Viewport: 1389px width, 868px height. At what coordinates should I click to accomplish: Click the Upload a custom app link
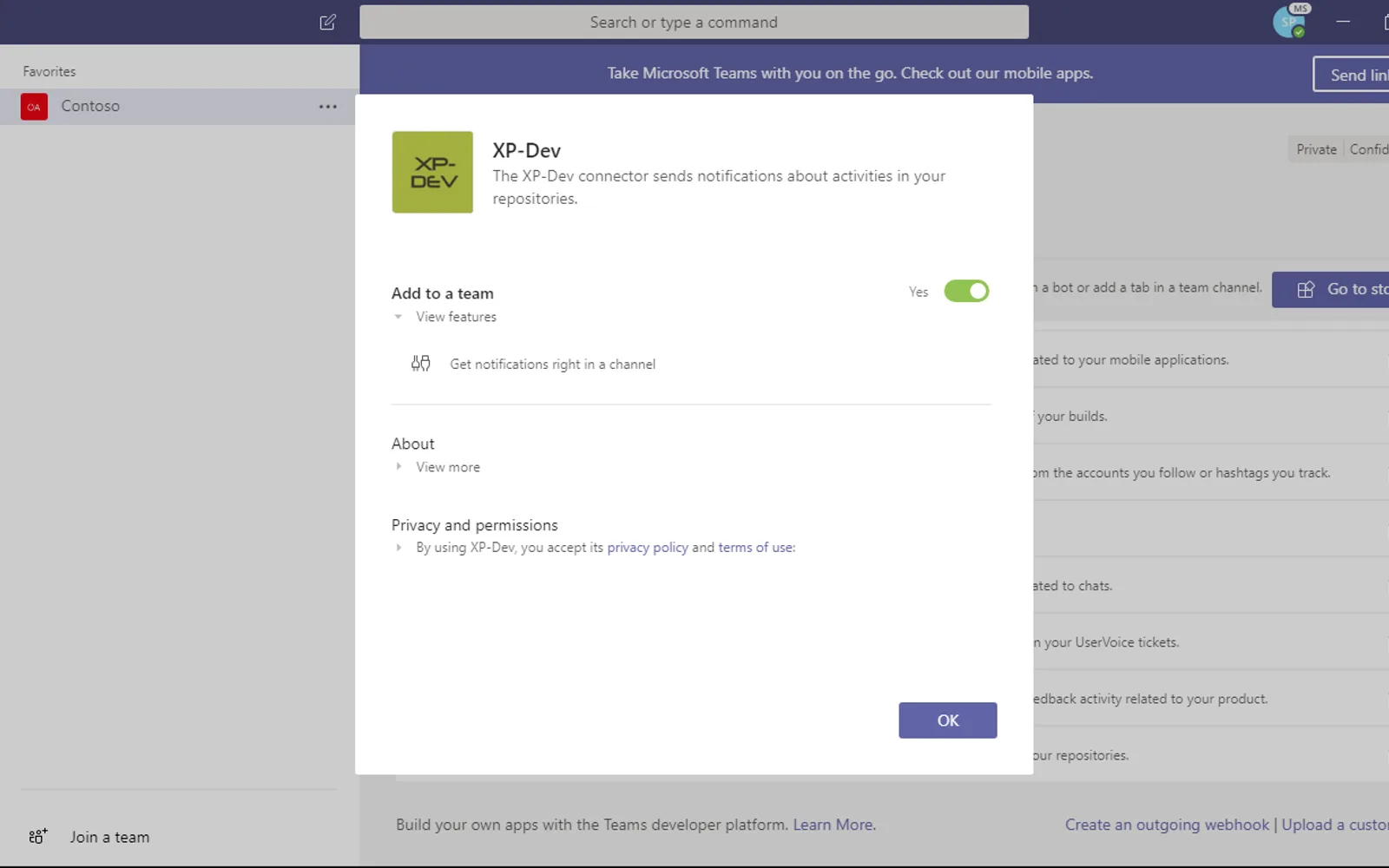point(1335,825)
